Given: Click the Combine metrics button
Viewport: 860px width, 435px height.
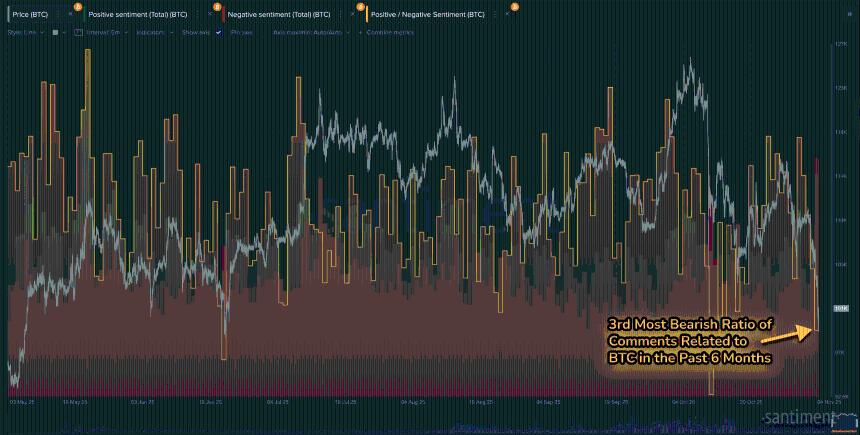Looking at the screenshot, I should [x=392, y=33].
